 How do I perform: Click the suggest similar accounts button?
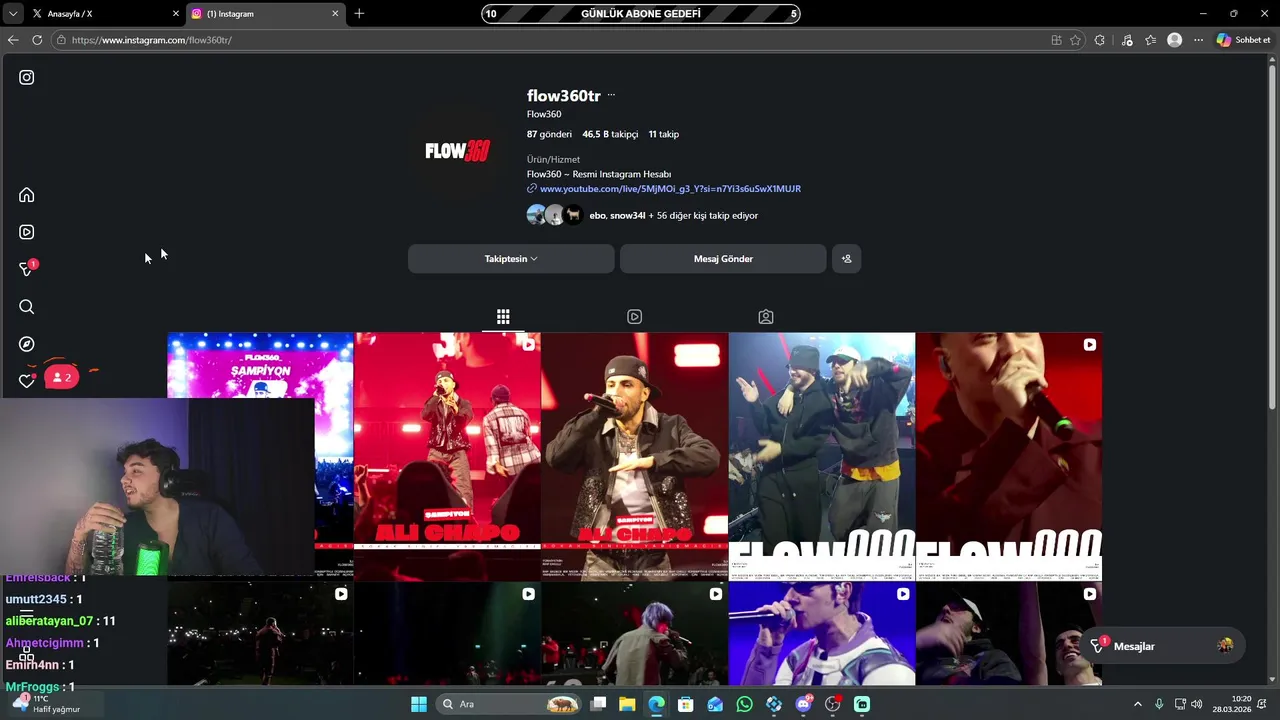846,259
